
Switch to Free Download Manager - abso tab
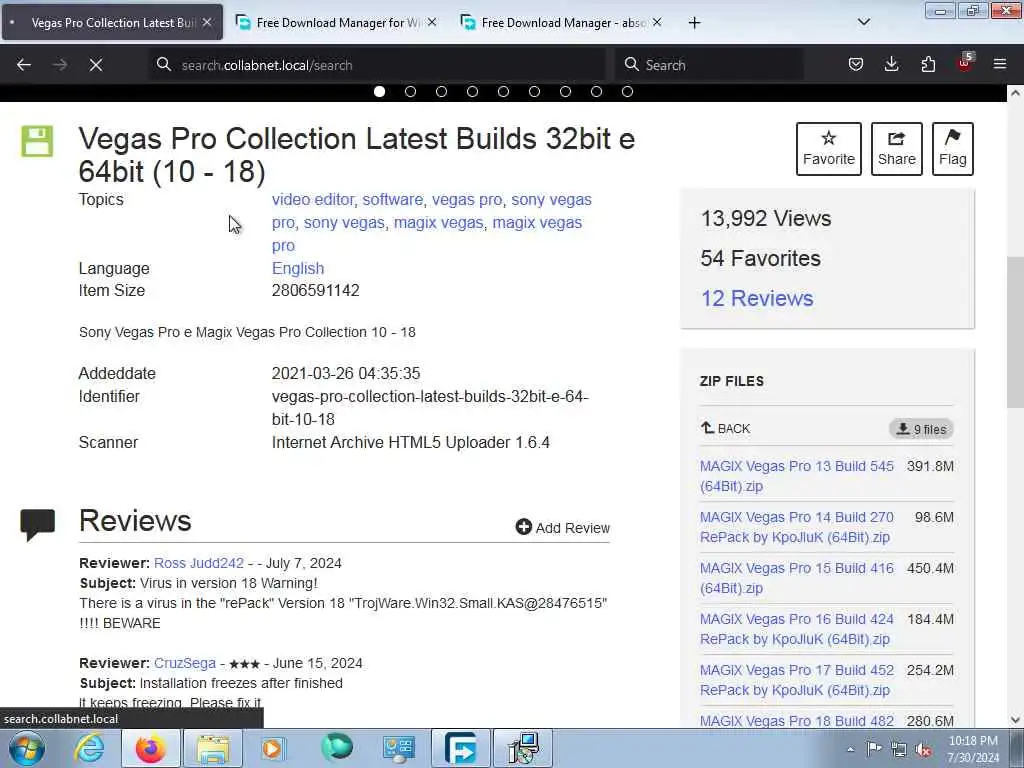tap(563, 22)
